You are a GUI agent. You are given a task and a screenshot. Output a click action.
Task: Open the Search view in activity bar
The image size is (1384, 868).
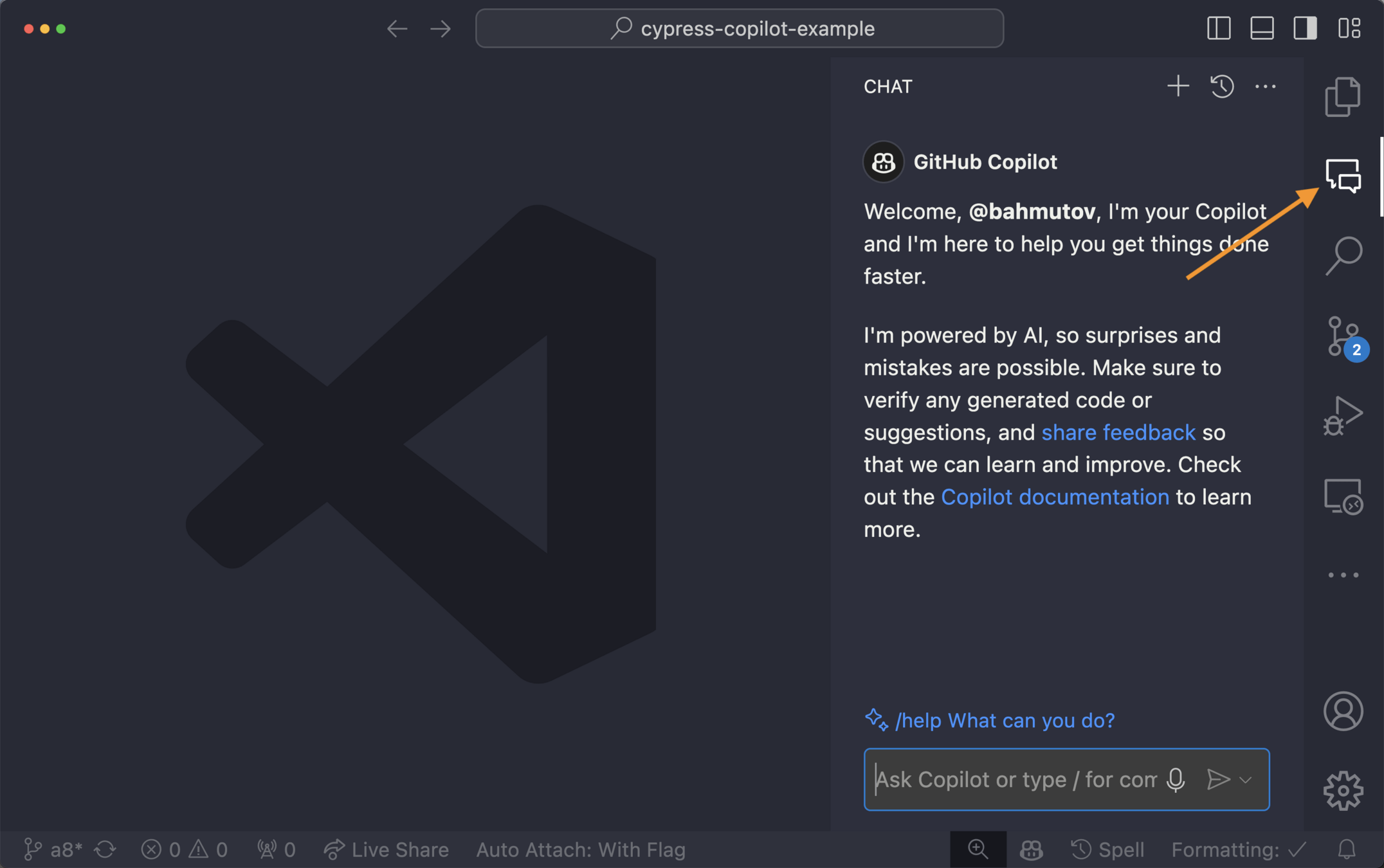pos(1343,255)
